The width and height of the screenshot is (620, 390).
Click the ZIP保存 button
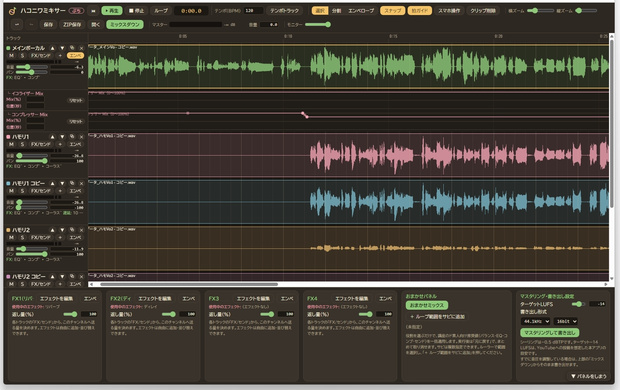72,25
